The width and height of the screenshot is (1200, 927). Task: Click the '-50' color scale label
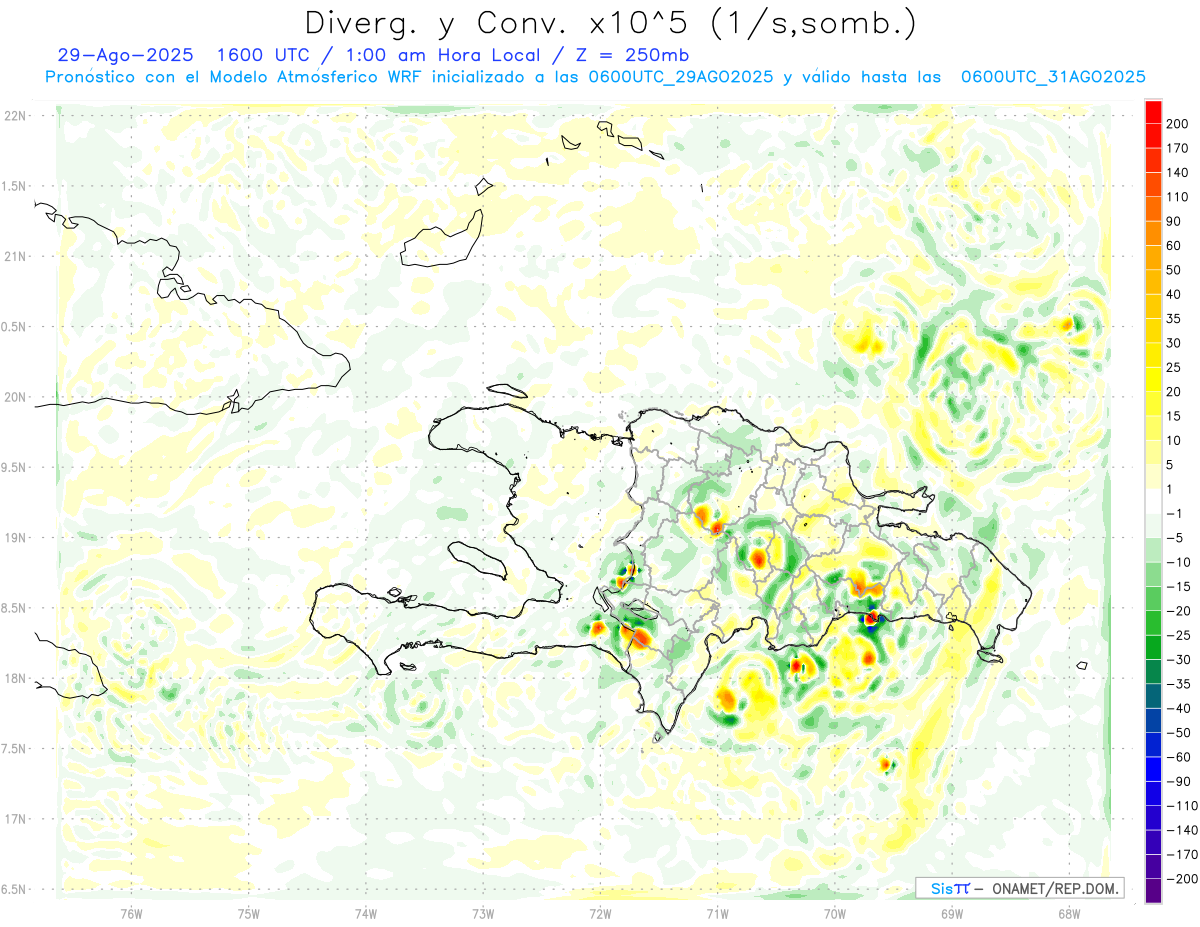point(1178,733)
